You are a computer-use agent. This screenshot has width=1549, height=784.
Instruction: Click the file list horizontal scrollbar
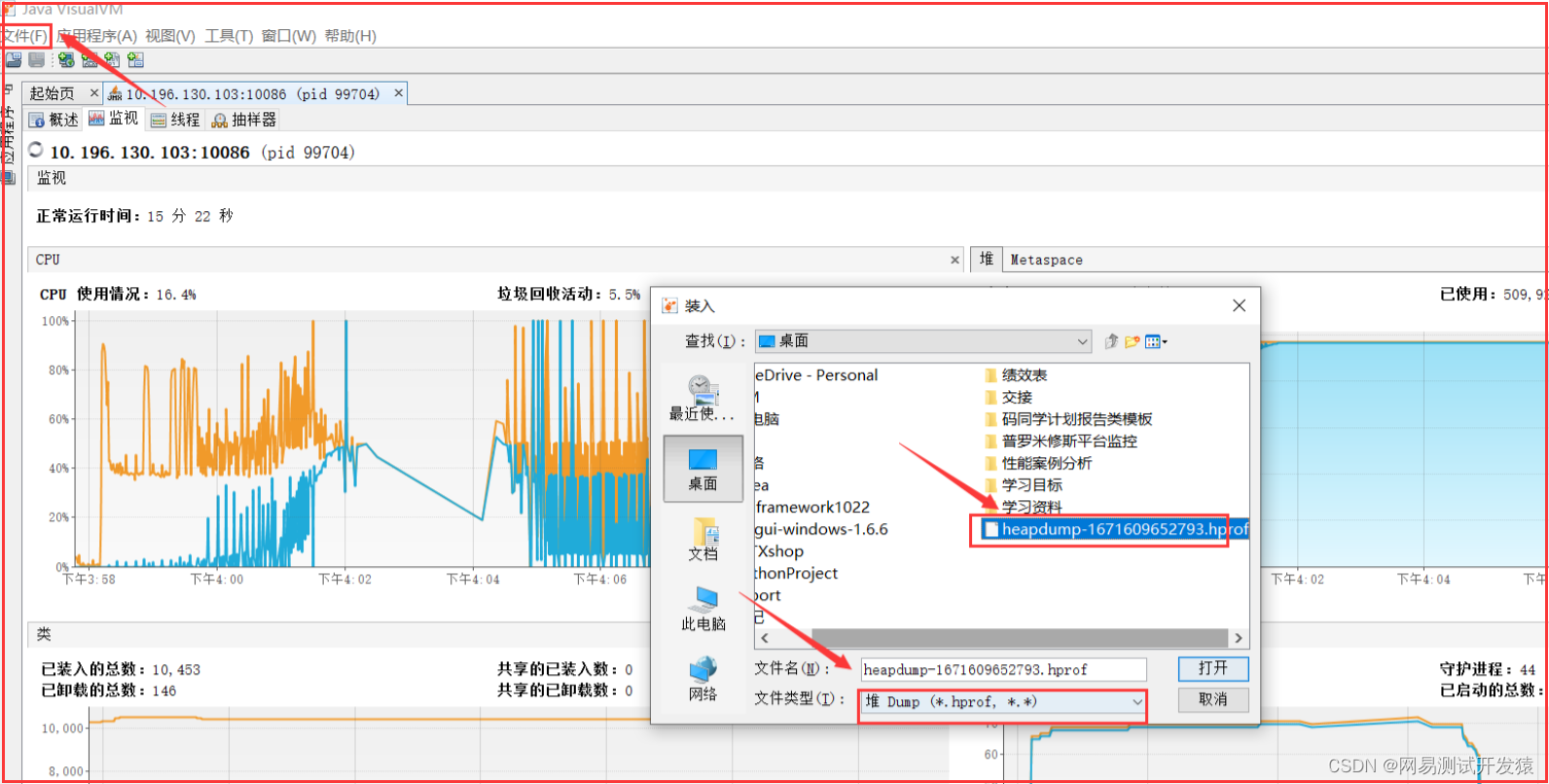click(1019, 638)
